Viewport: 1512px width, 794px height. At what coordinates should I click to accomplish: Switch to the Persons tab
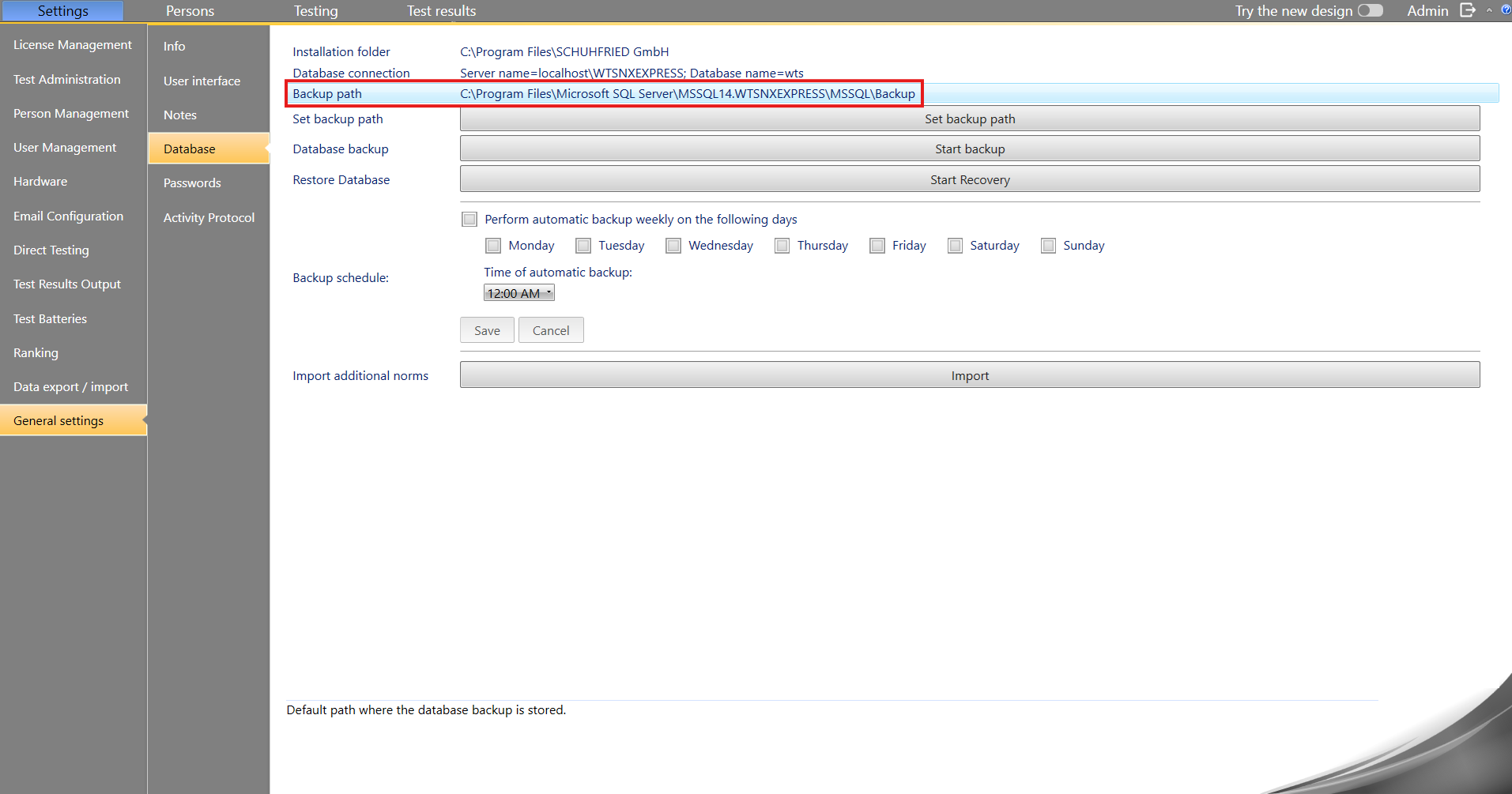point(190,11)
